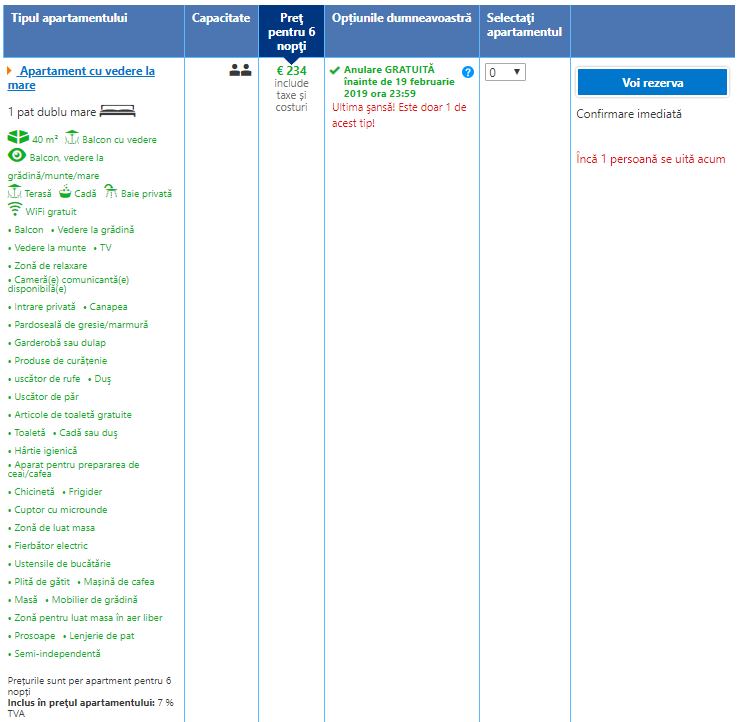
Task: Click the Capacitate column header
Action: click(x=221, y=19)
